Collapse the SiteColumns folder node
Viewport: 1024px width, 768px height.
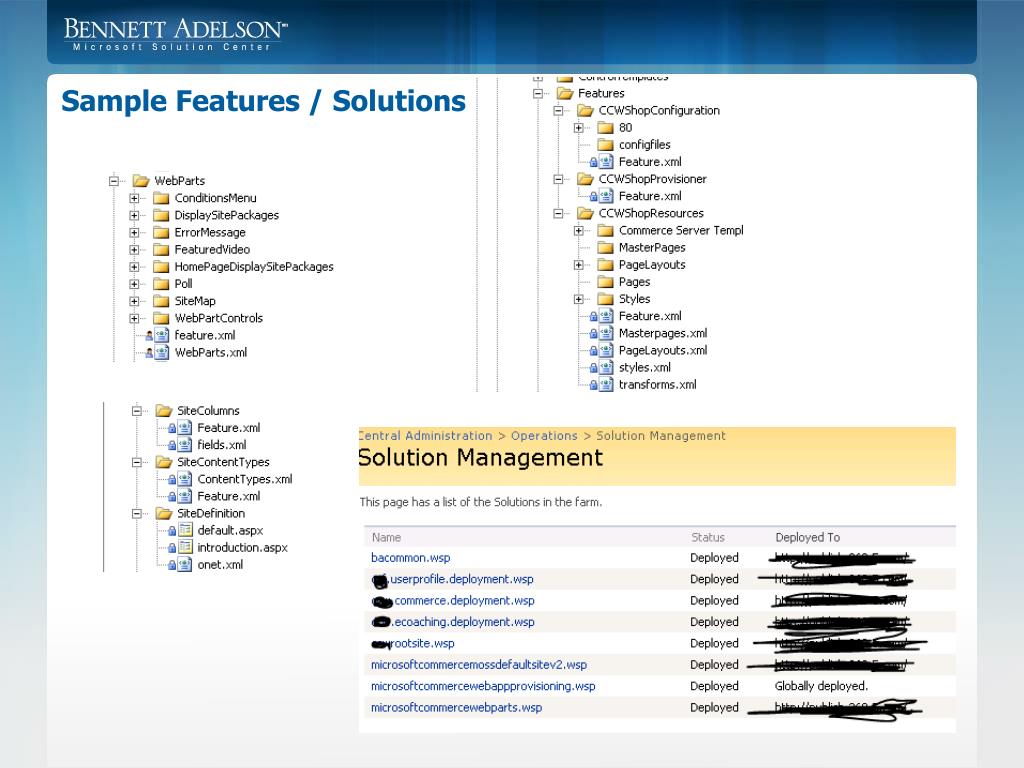point(136,411)
